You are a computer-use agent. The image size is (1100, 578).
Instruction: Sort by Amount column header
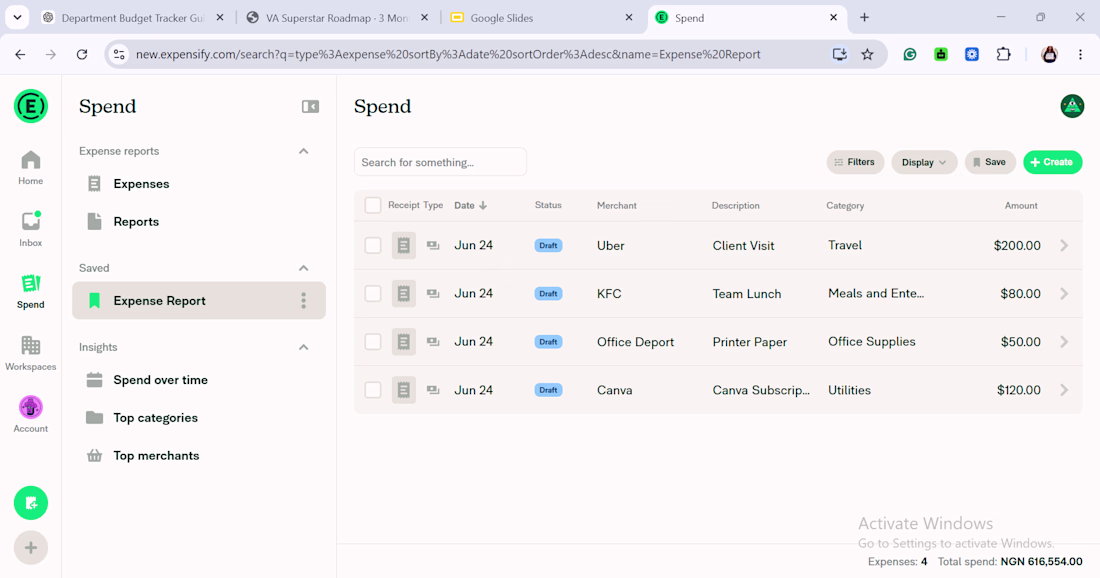[x=1021, y=206]
